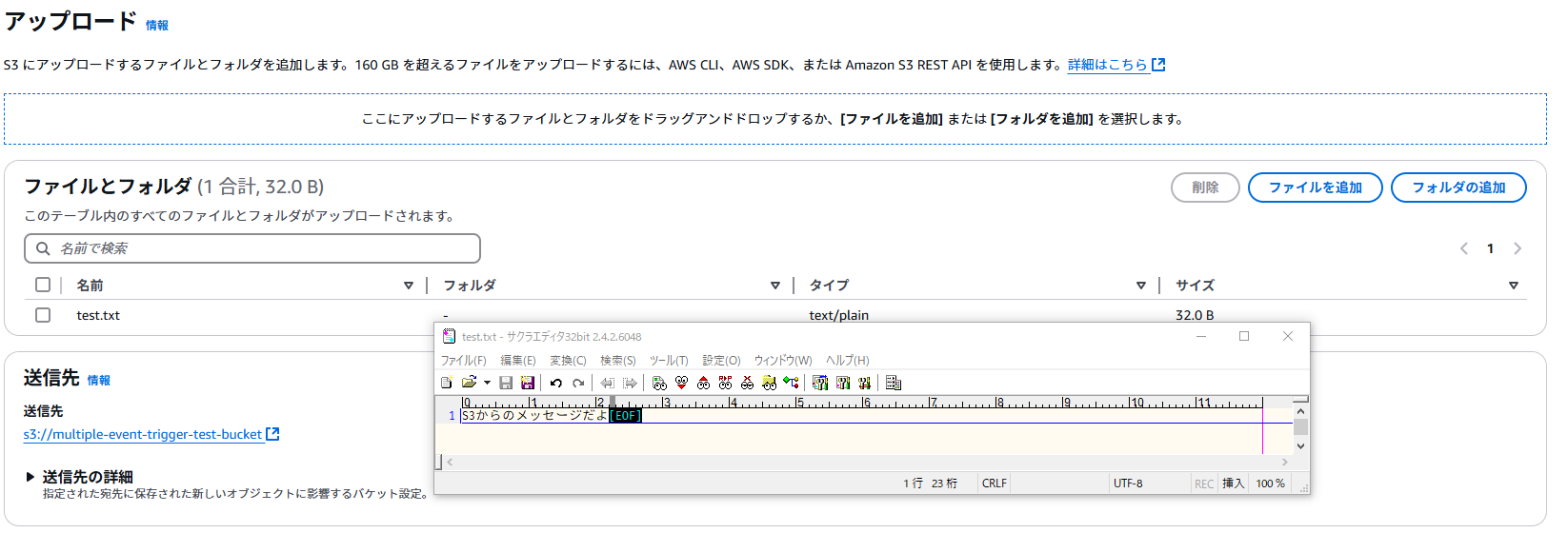
Task: Open the s3://multiple-event-trigger-test-bucket link
Action: 151,434
